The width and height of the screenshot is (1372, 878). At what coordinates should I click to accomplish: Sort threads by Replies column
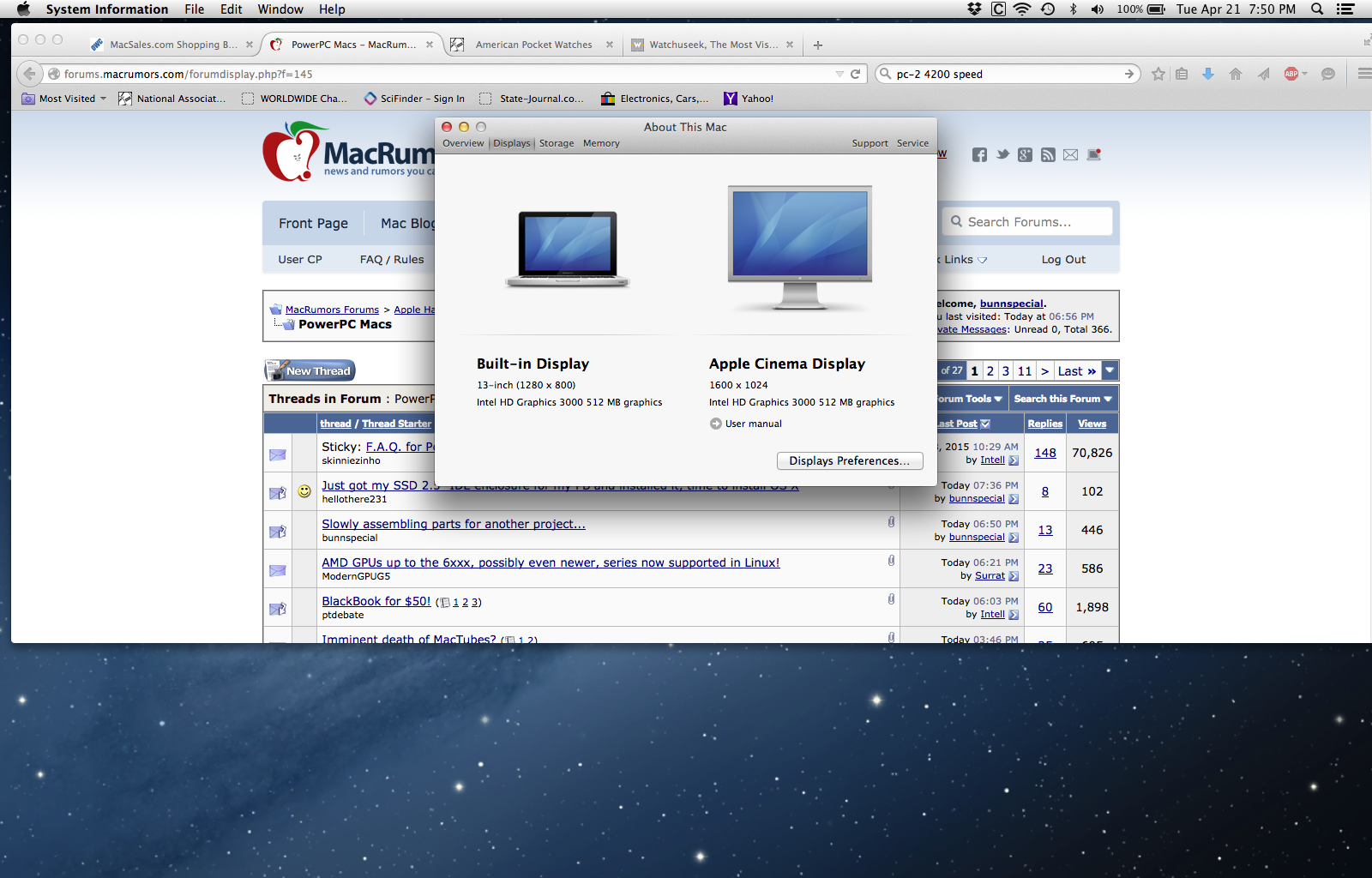[x=1045, y=424]
